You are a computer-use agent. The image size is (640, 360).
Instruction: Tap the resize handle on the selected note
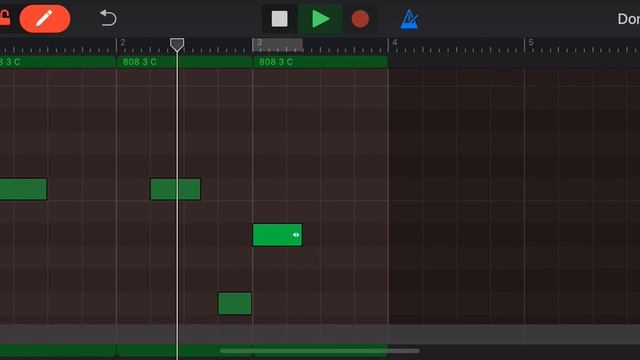(296, 235)
